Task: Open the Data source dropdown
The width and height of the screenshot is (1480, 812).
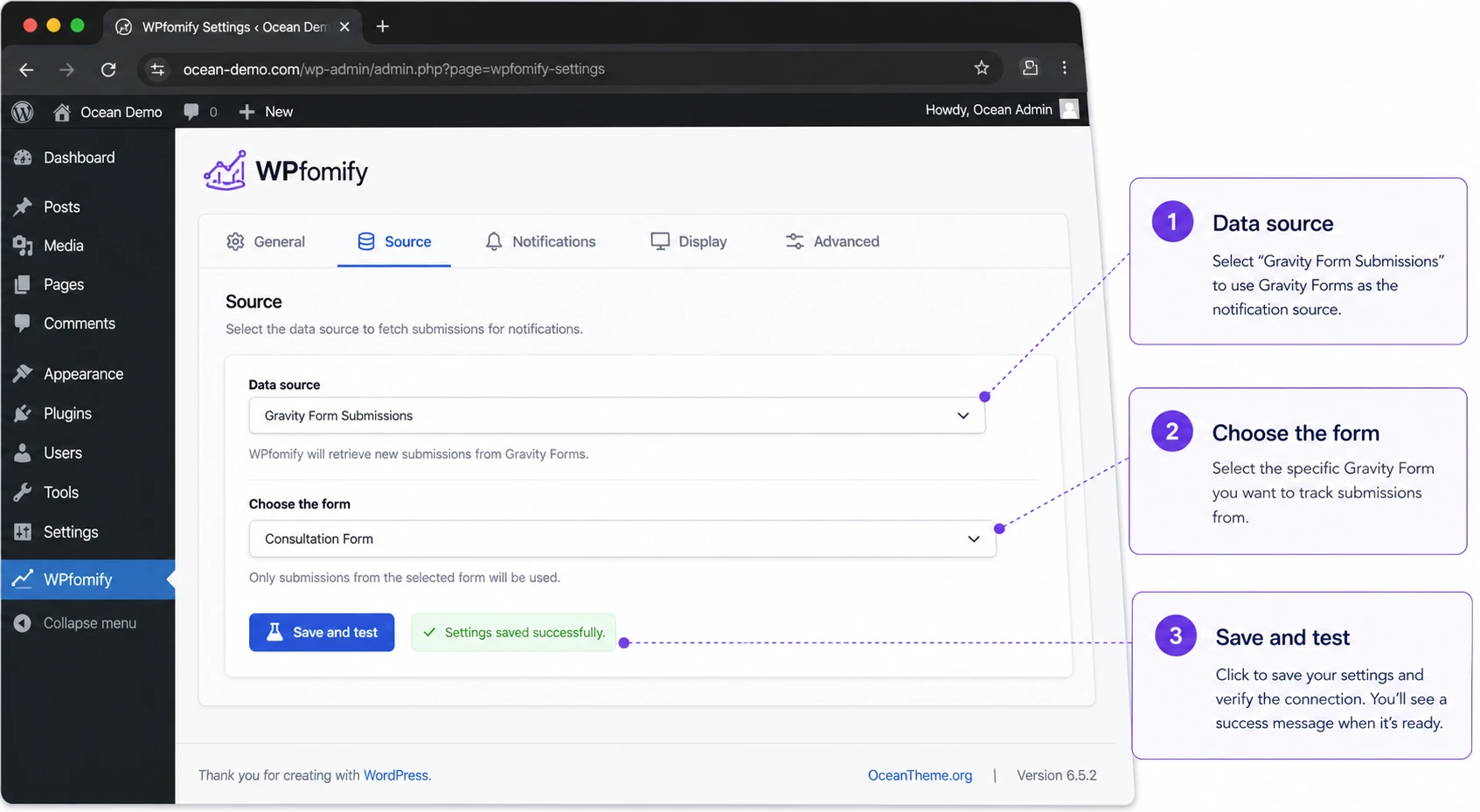Action: point(617,415)
